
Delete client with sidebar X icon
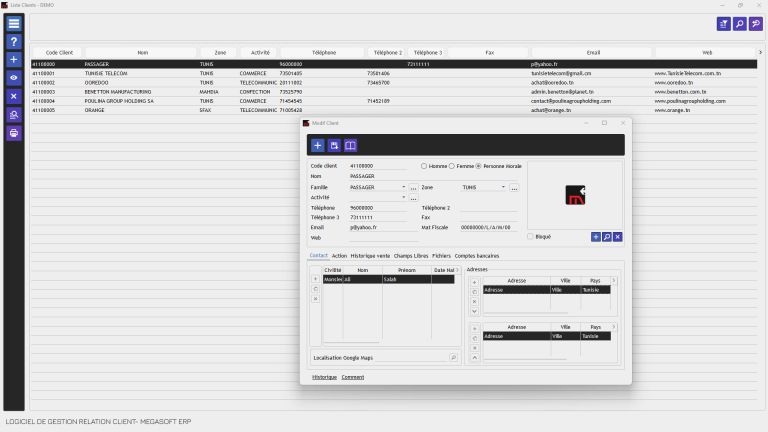(x=14, y=96)
